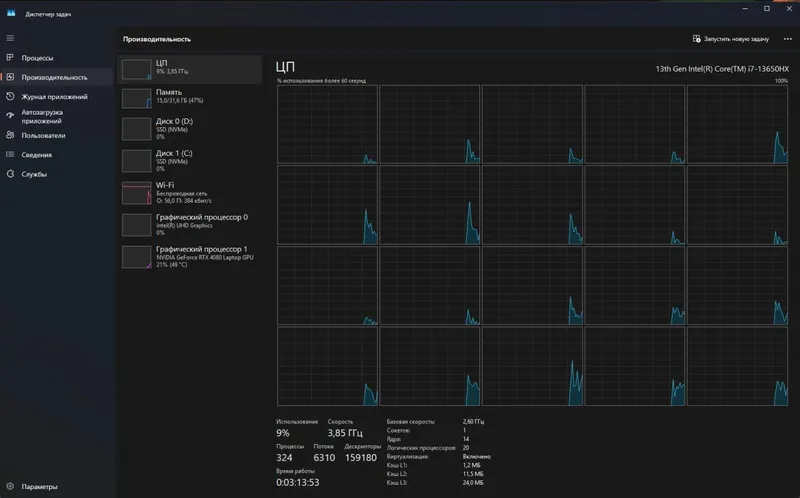
Task: Open the three-dots more options menu
Action: click(x=788, y=39)
